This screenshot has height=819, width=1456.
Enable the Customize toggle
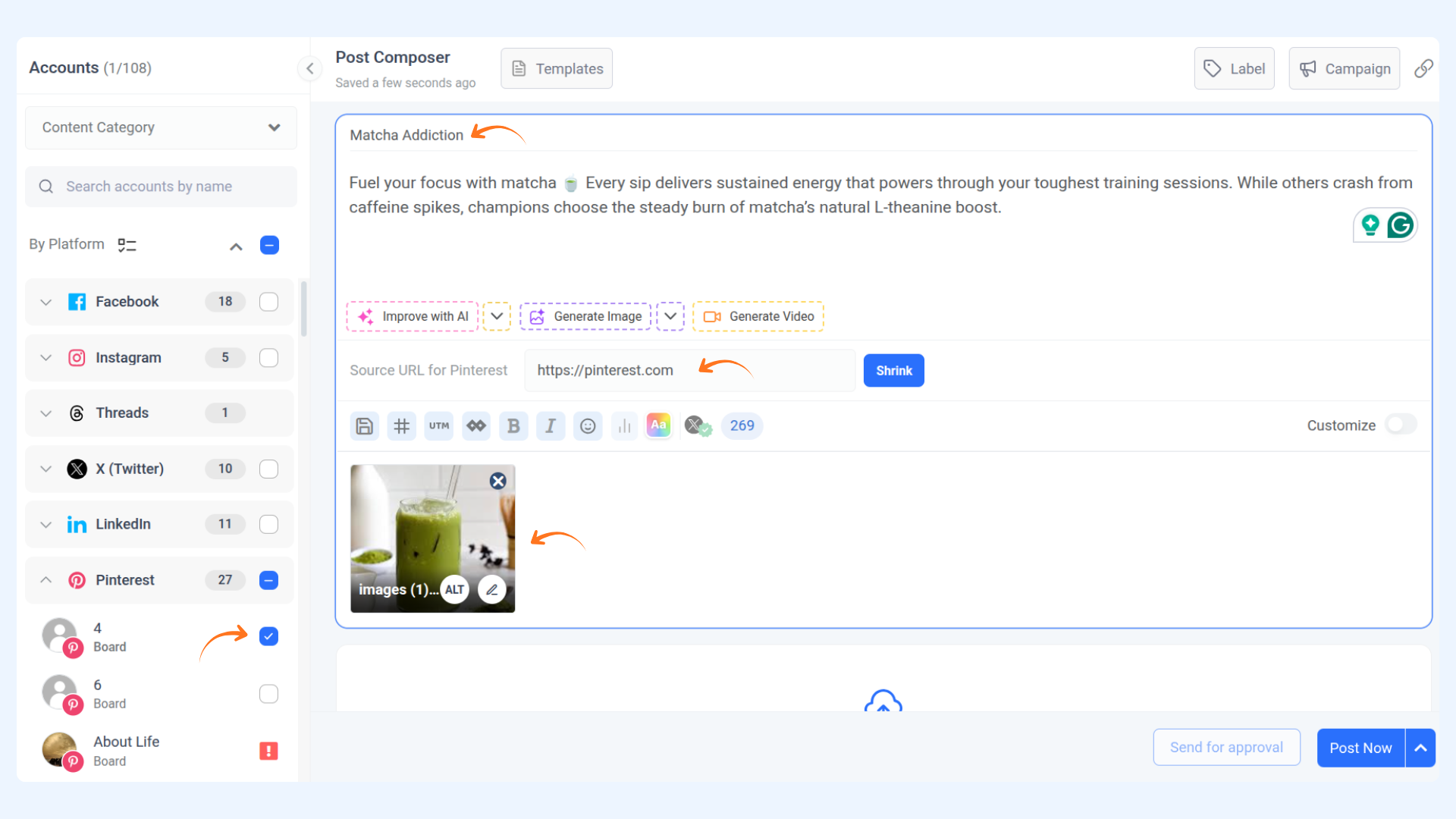pyautogui.click(x=1400, y=425)
